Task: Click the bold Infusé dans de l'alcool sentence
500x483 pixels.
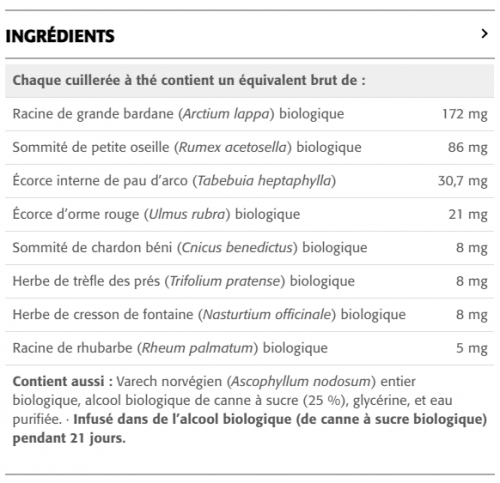Action: pos(250,429)
